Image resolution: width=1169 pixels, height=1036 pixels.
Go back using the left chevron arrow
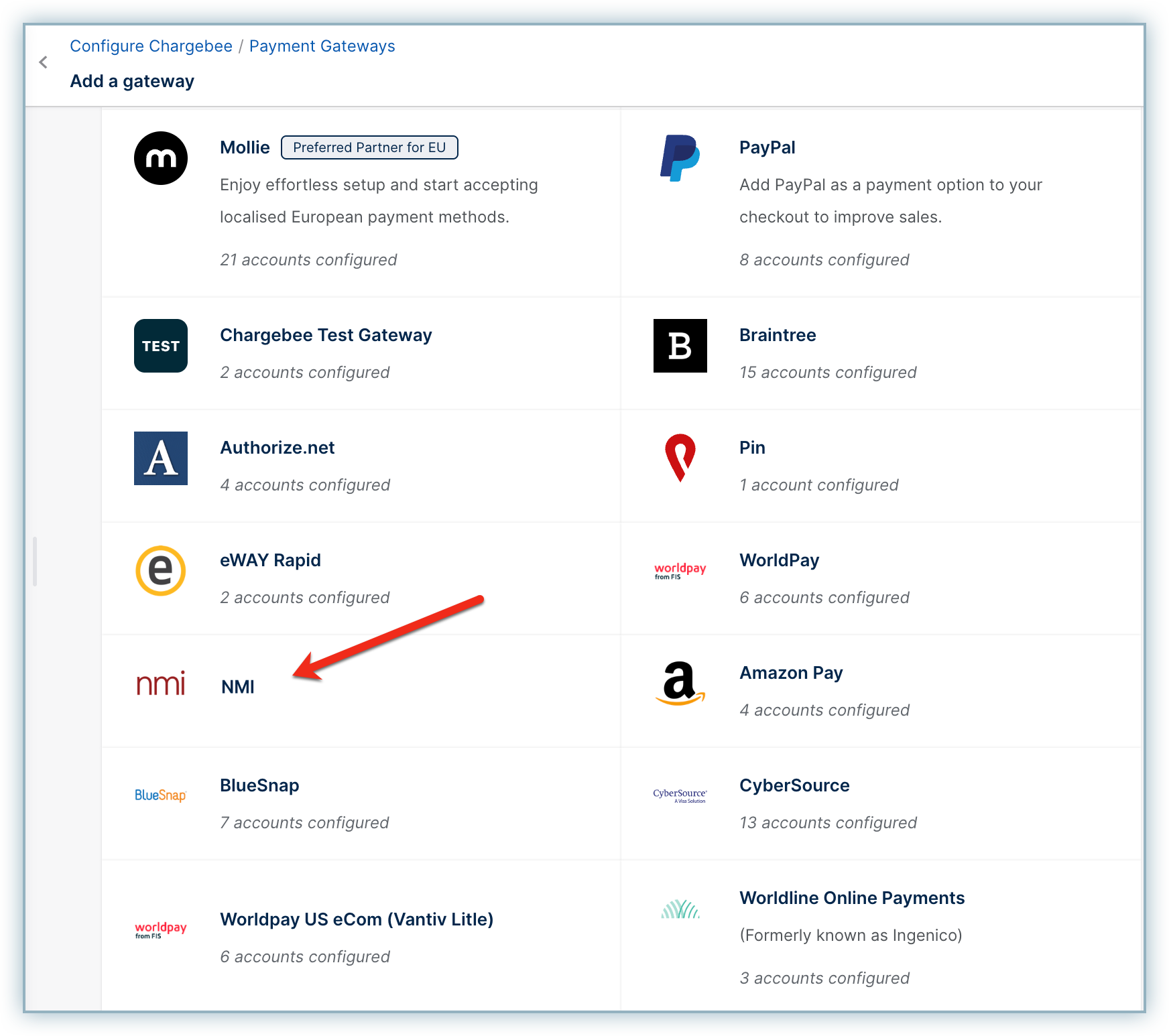tap(44, 62)
